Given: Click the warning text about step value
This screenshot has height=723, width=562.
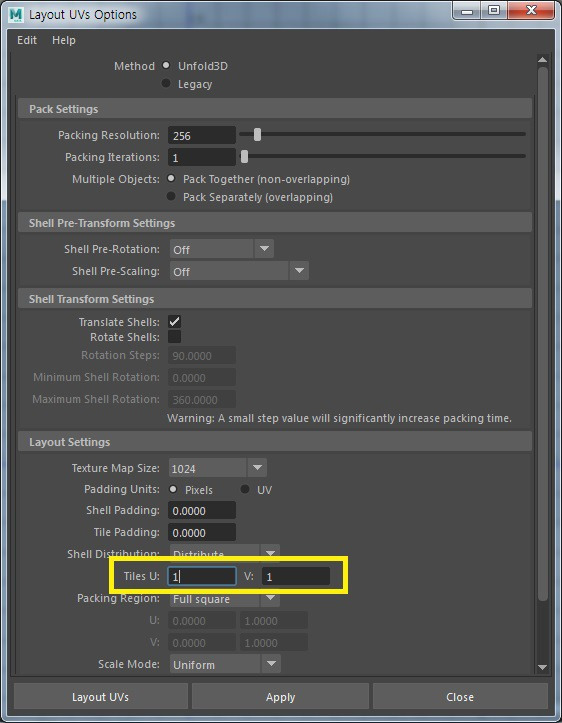Looking at the screenshot, I should [339, 418].
